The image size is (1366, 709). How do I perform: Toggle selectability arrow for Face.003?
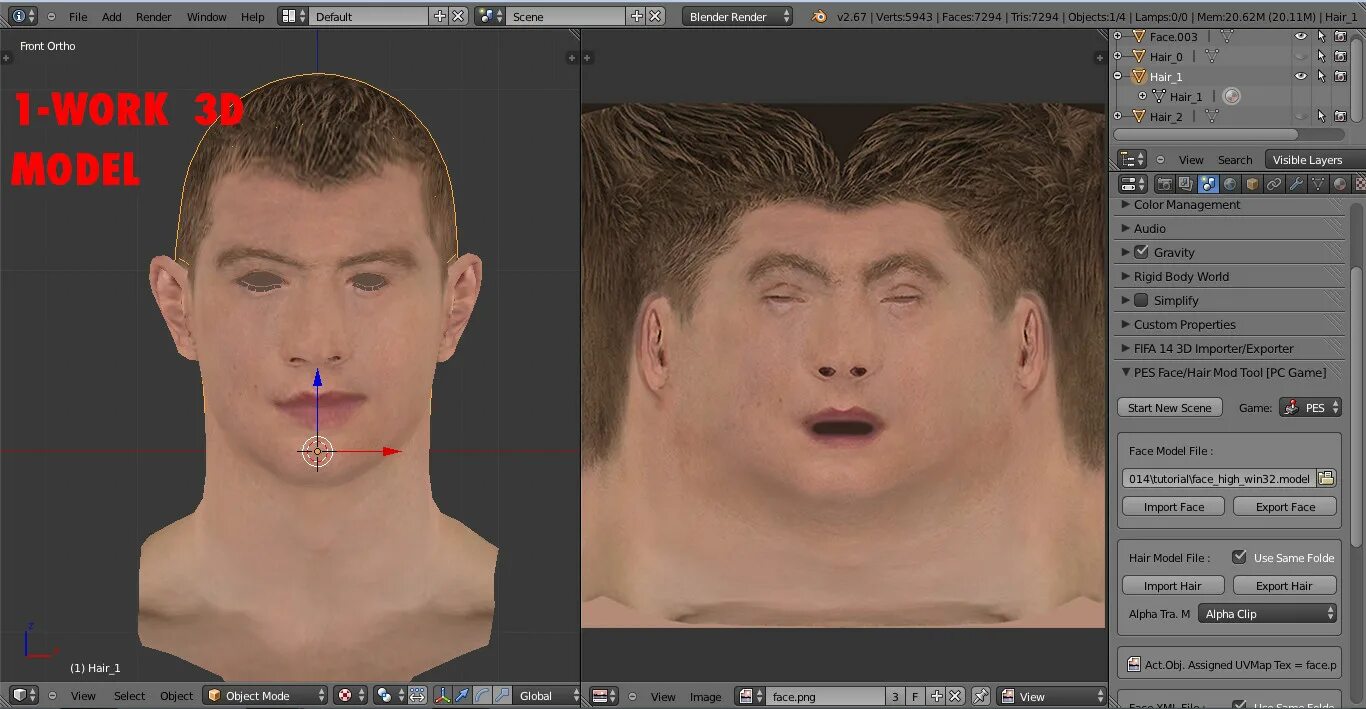1321,36
